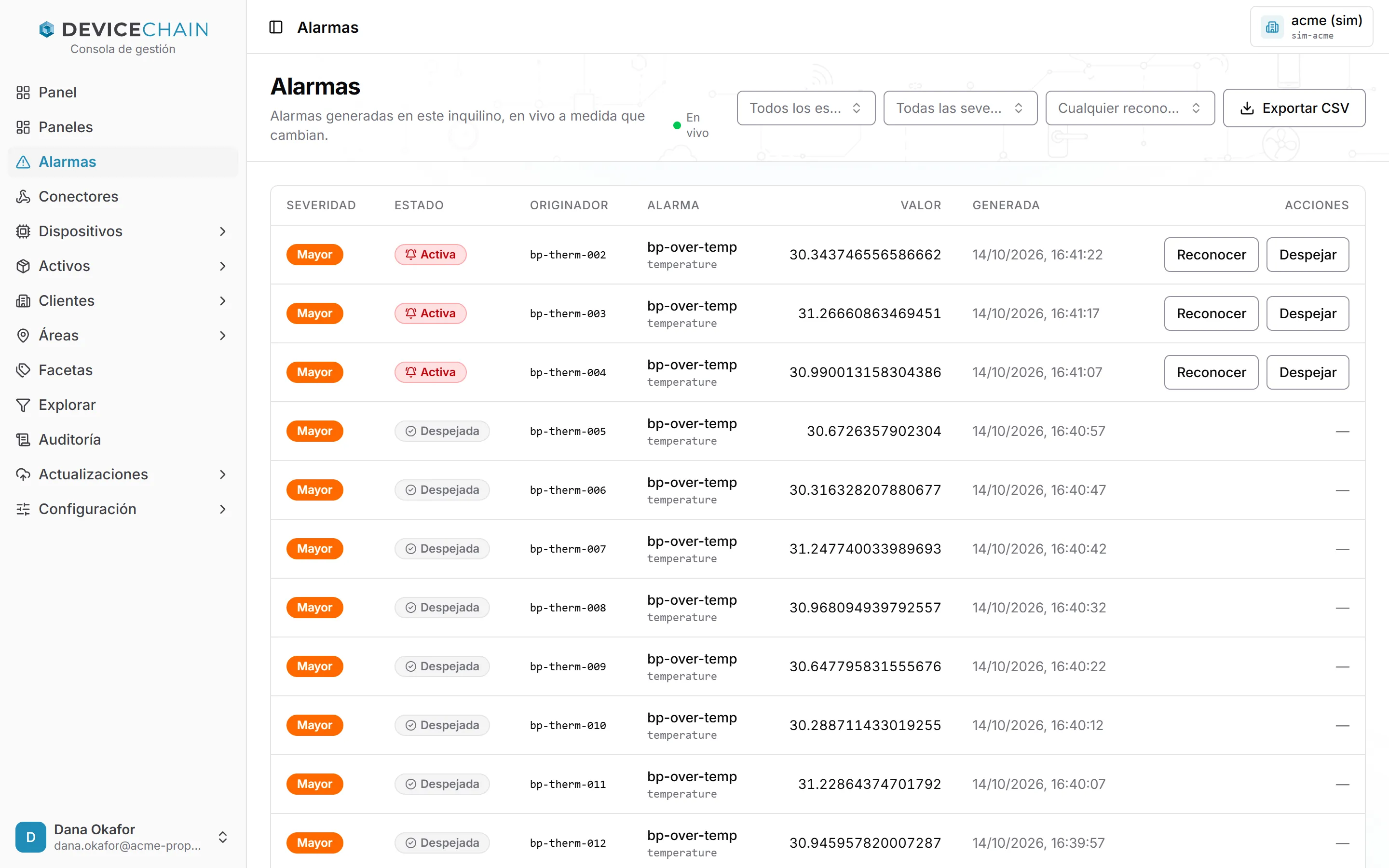Open the Dana Okafor user menu
The image size is (1389, 868).
123,837
